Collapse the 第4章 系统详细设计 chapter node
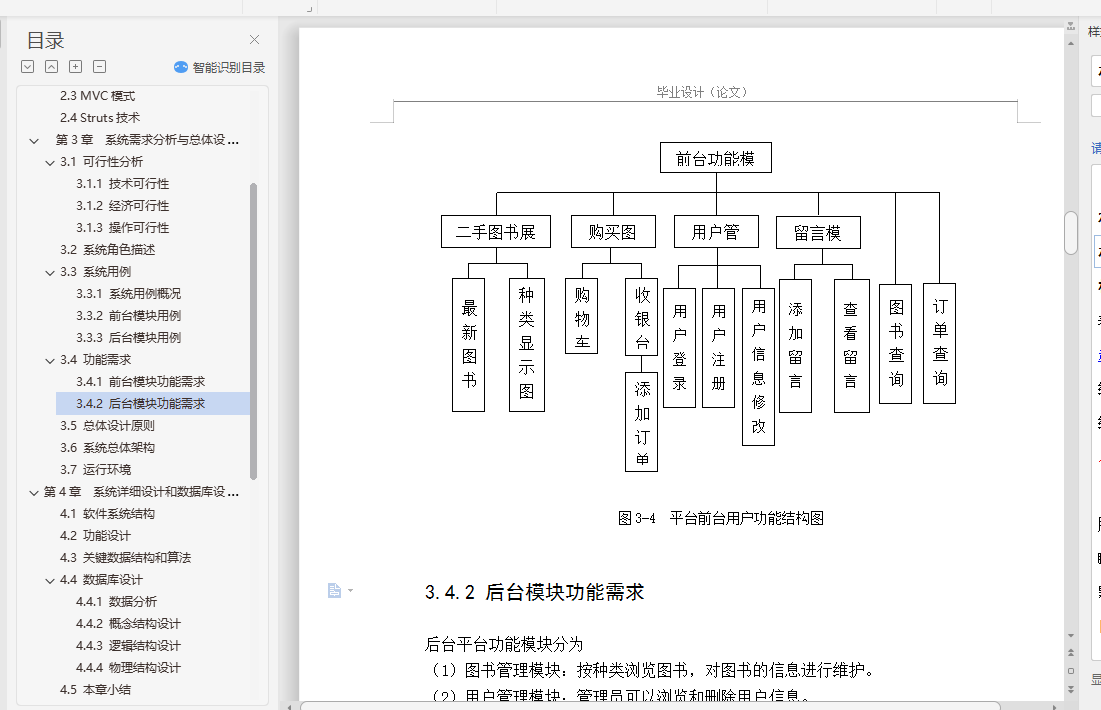1101x710 pixels. coord(34,492)
